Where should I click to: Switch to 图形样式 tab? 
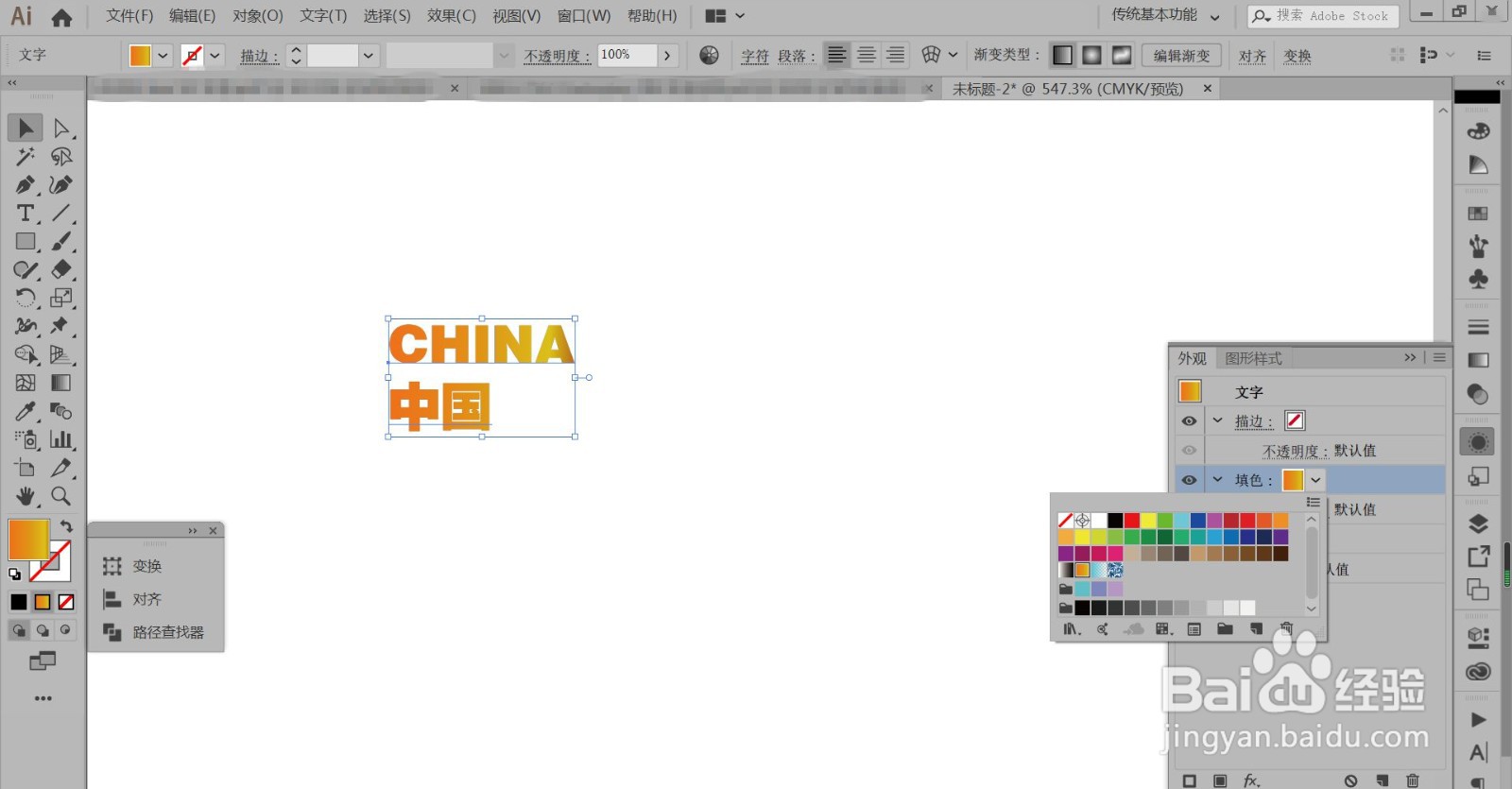(x=1253, y=358)
